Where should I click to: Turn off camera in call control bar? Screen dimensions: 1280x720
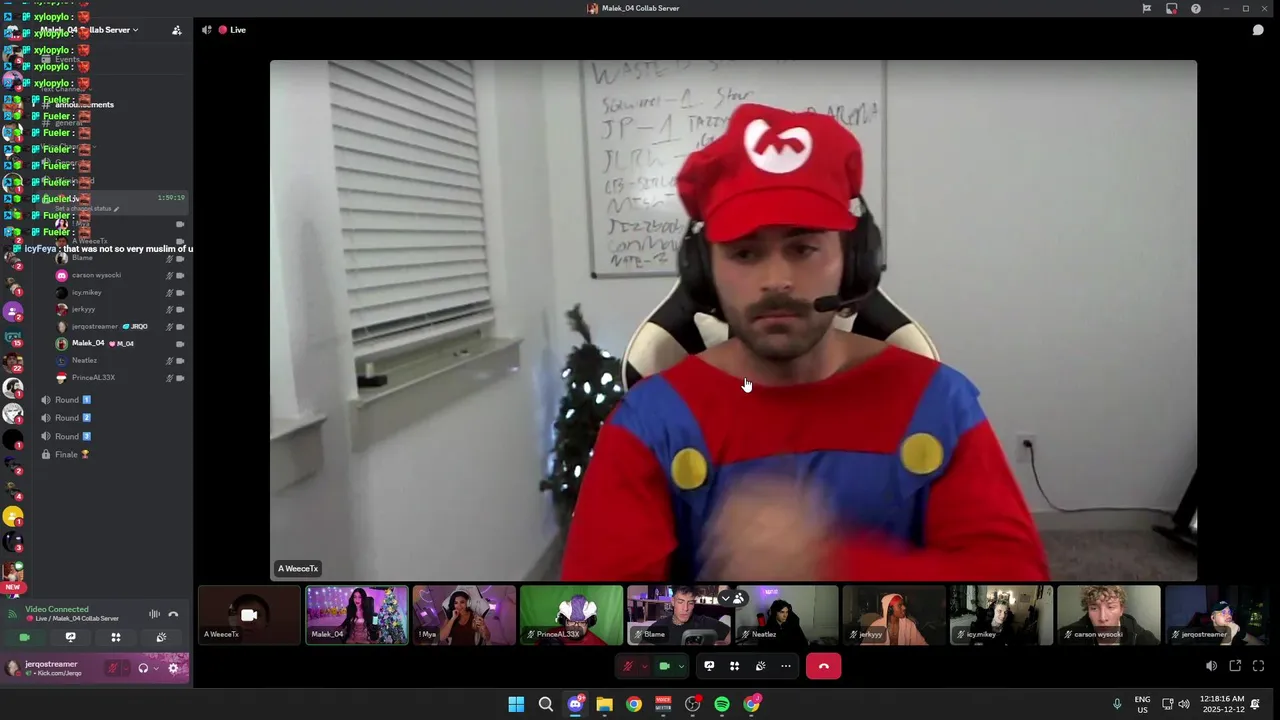pyautogui.click(x=664, y=666)
